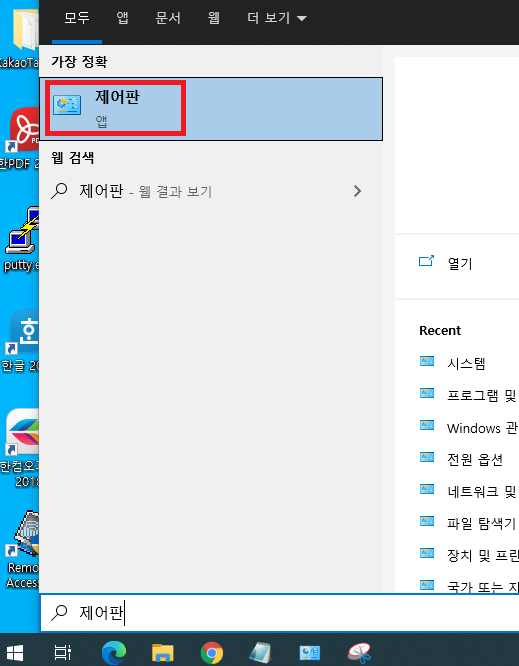
Task: Expand 제어판 web result arrow
Action: click(357, 191)
